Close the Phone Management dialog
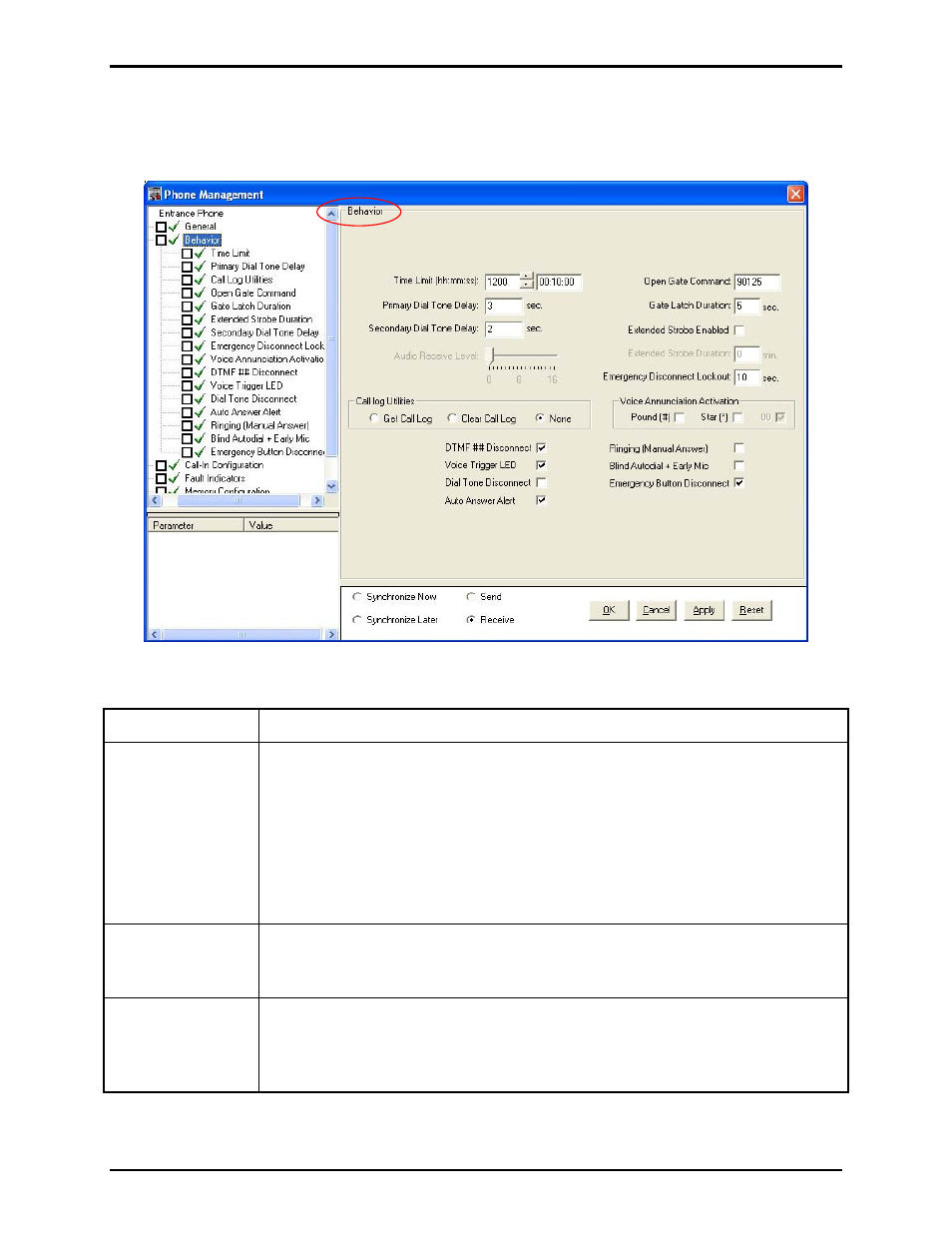 tap(795, 194)
